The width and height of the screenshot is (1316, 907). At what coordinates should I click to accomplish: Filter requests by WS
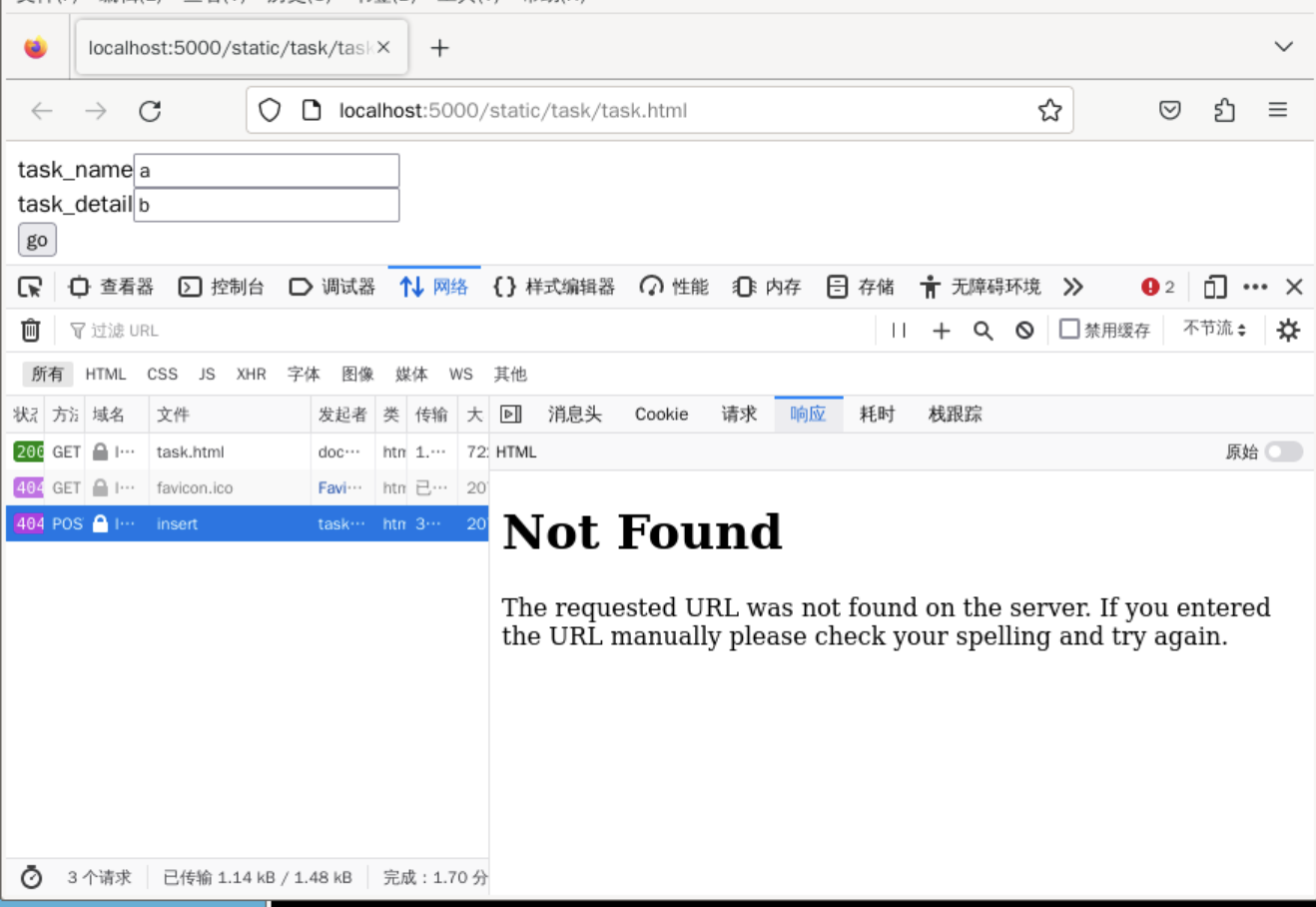click(460, 374)
